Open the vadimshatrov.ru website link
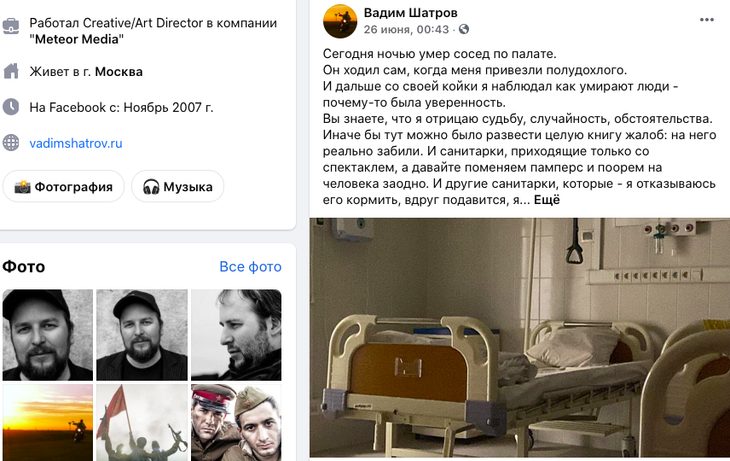This screenshot has height=461, width=730. point(76,143)
